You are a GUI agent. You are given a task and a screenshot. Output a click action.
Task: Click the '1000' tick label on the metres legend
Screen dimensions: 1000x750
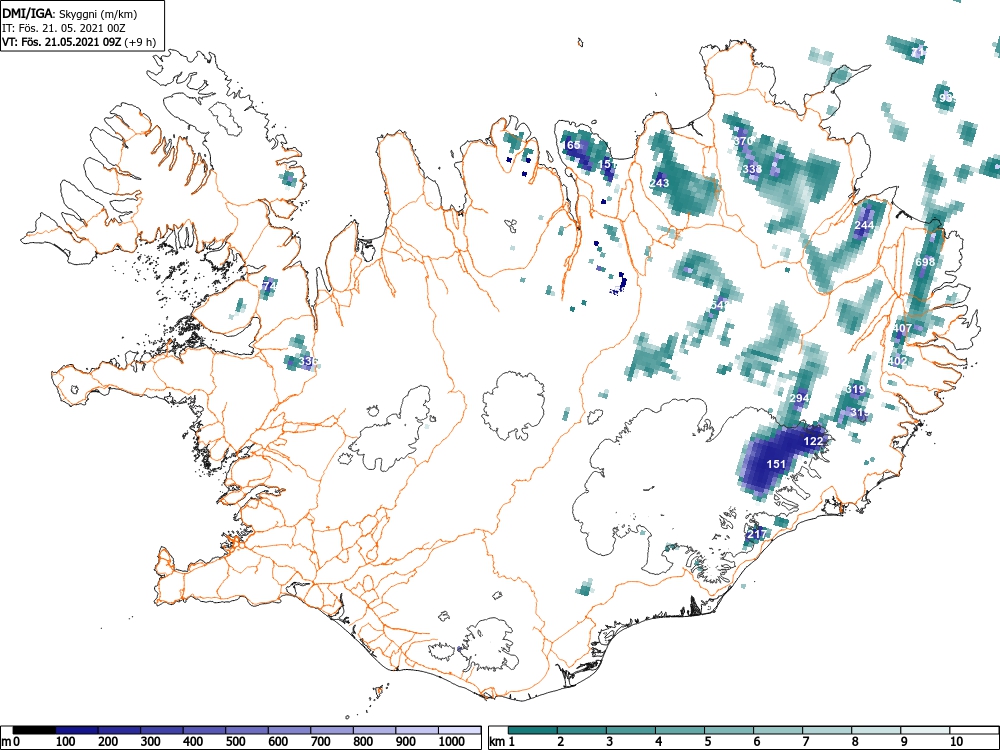click(x=452, y=742)
